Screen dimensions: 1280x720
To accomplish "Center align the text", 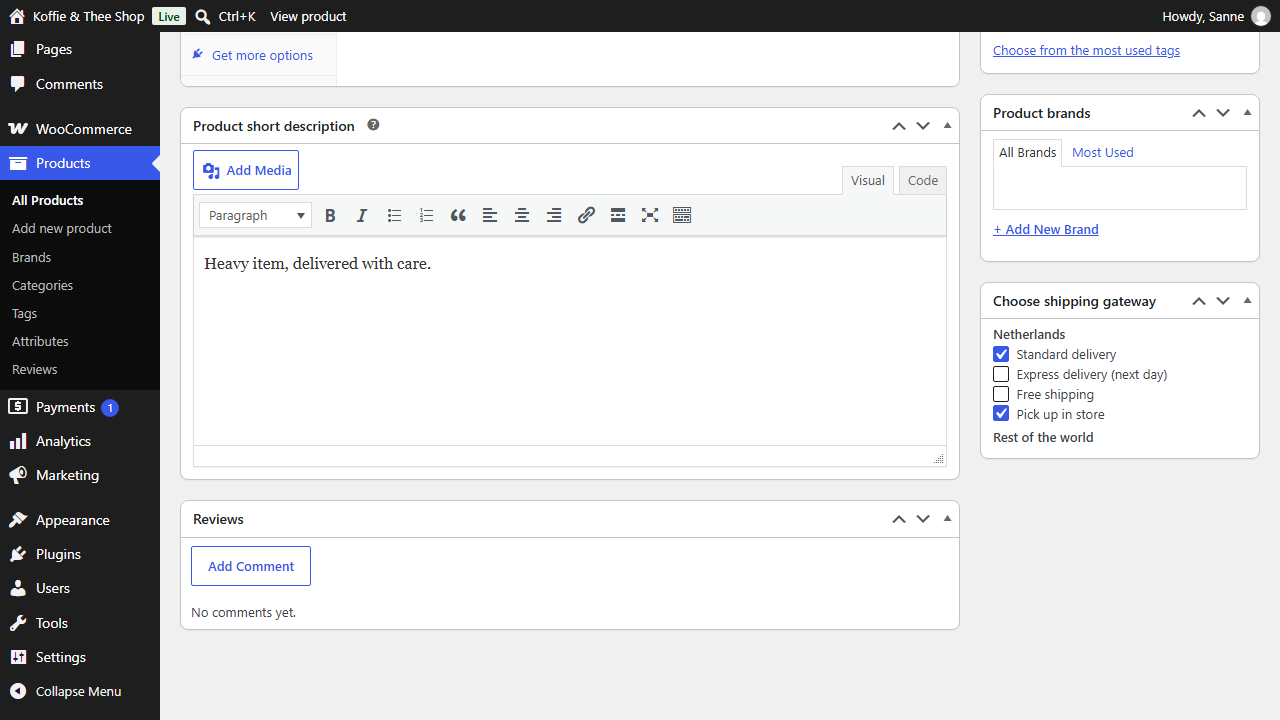I will click(522, 215).
